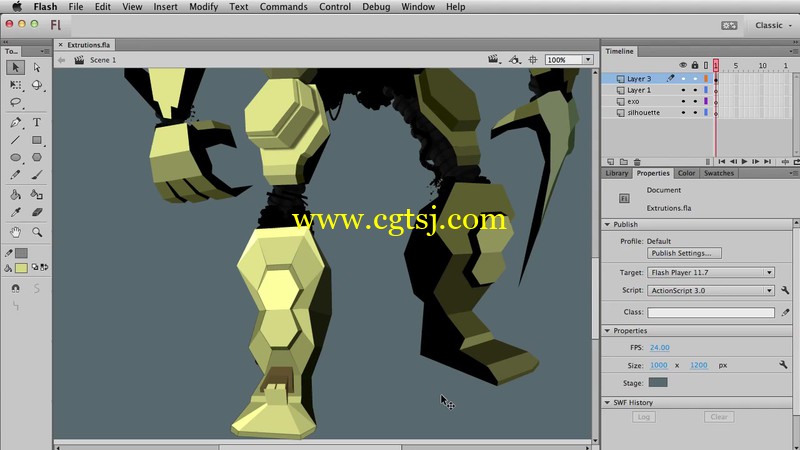The height and width of the screenshot is (450, 800).
Task: Open the Flash Player target dropdown
Action: tap(711, 272)
